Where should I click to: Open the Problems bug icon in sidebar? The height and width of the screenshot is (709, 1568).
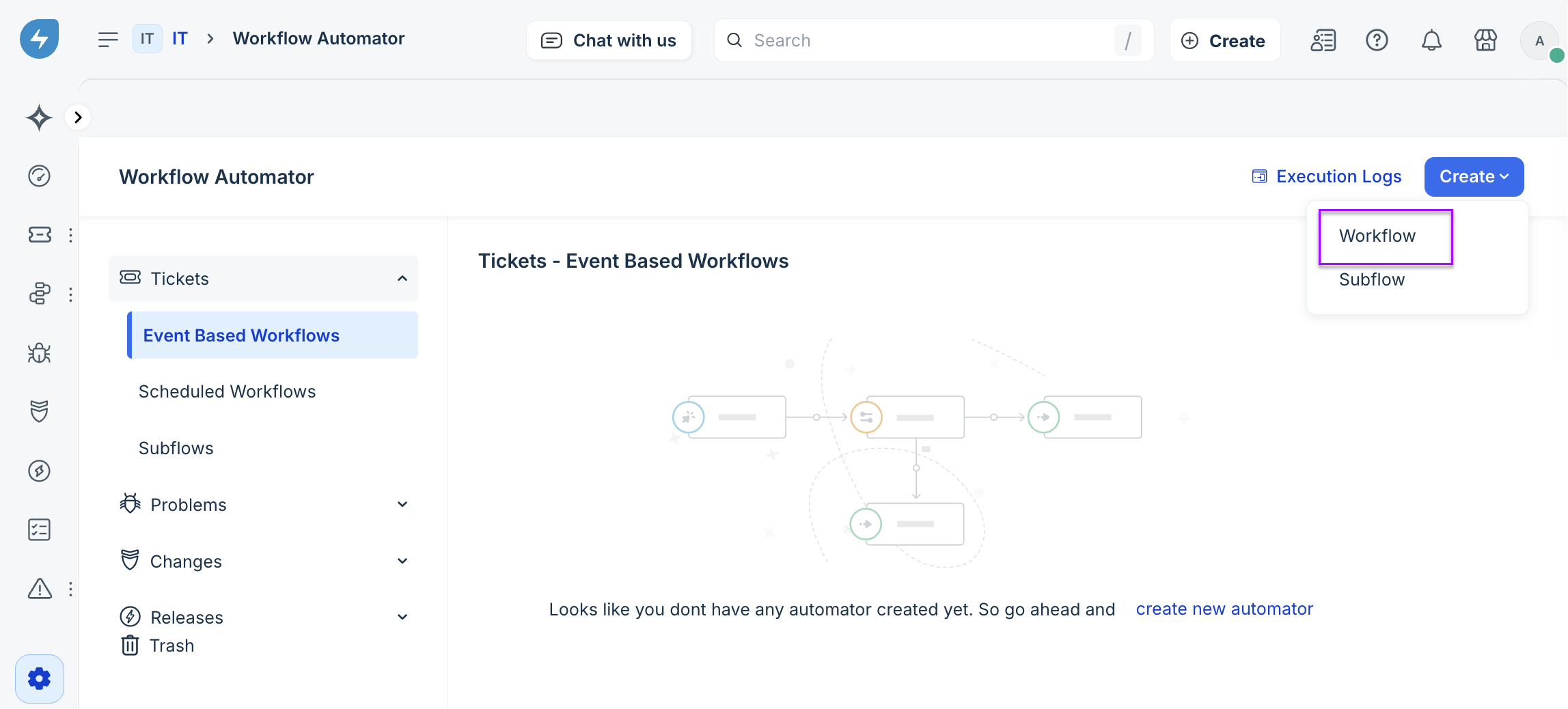(x=40, y=353)
